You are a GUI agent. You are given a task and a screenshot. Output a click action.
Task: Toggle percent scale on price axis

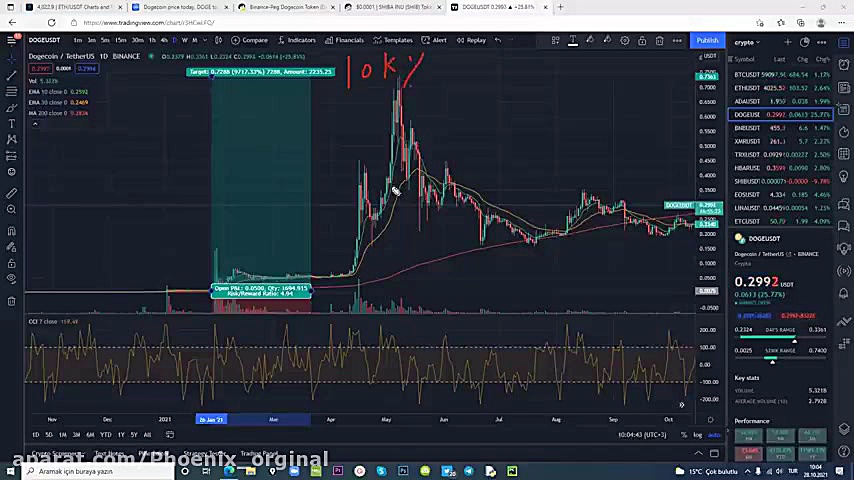[684, 435]
